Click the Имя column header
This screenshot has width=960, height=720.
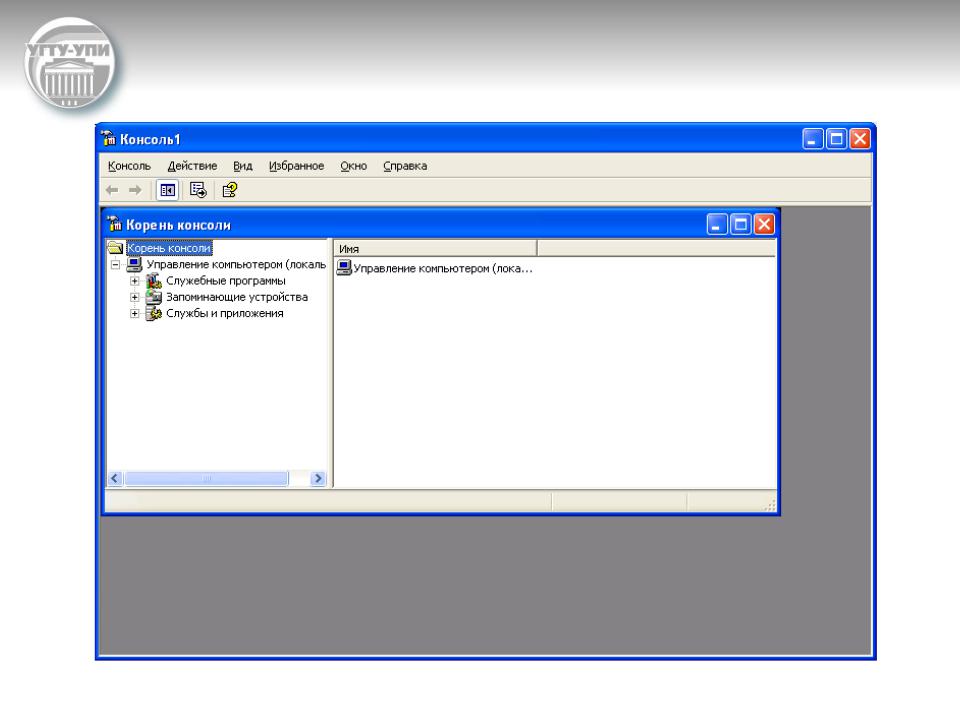click(435, 249)
